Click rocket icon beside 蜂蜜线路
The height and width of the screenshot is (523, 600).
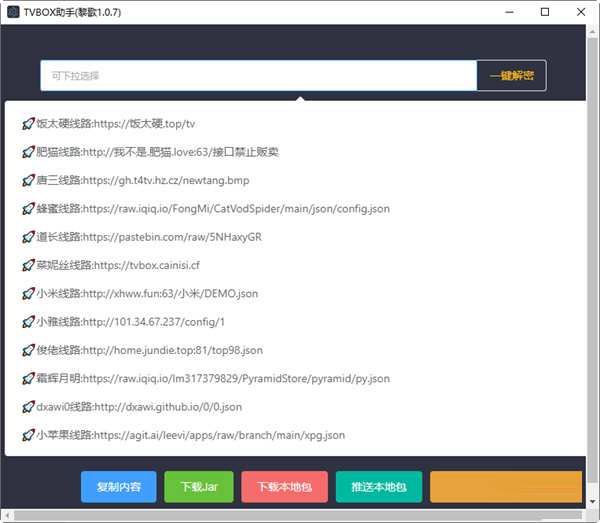[28, 209]
